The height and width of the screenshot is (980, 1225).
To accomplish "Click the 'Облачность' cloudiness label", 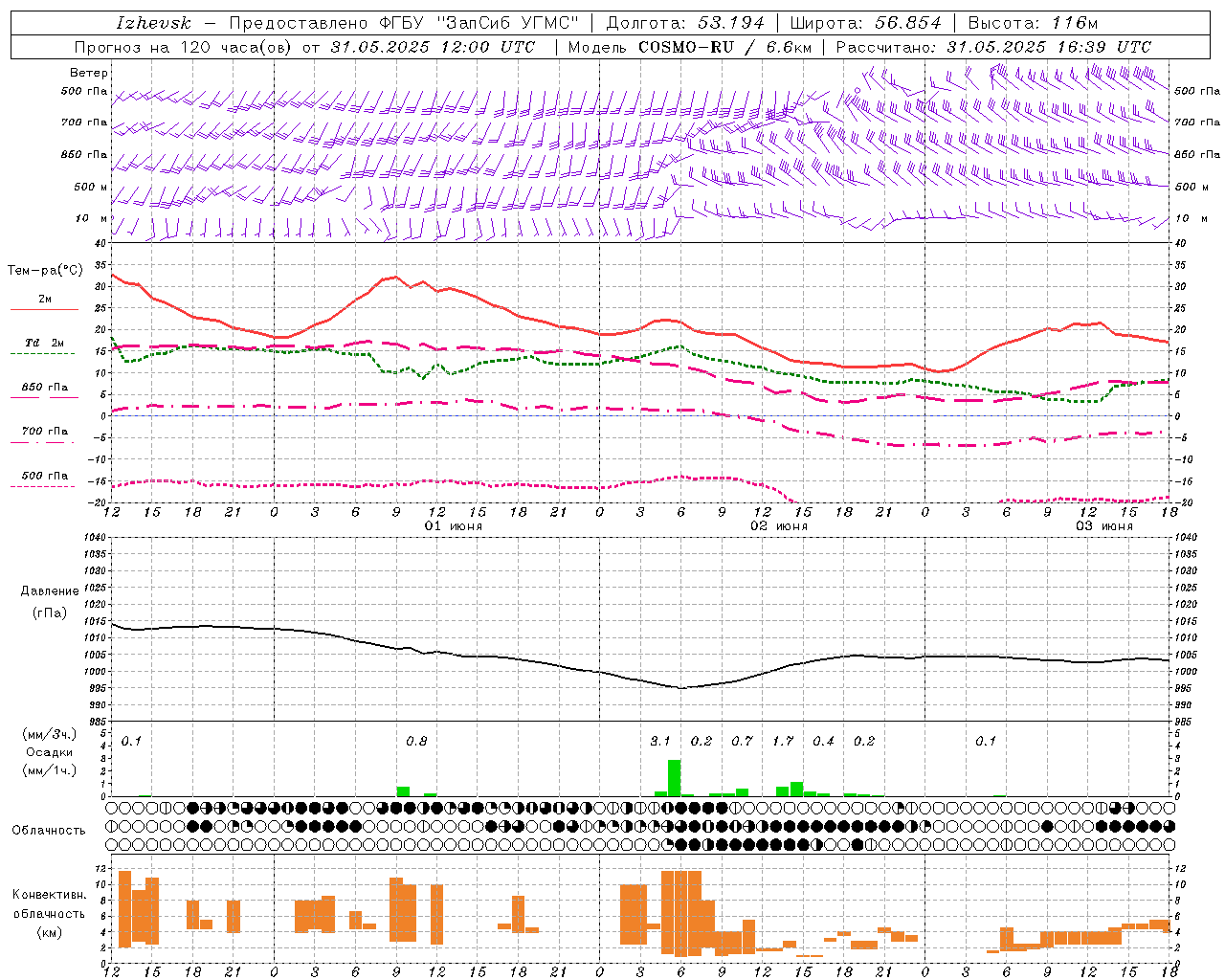I will pyautogui.click(x=49, y=831).
